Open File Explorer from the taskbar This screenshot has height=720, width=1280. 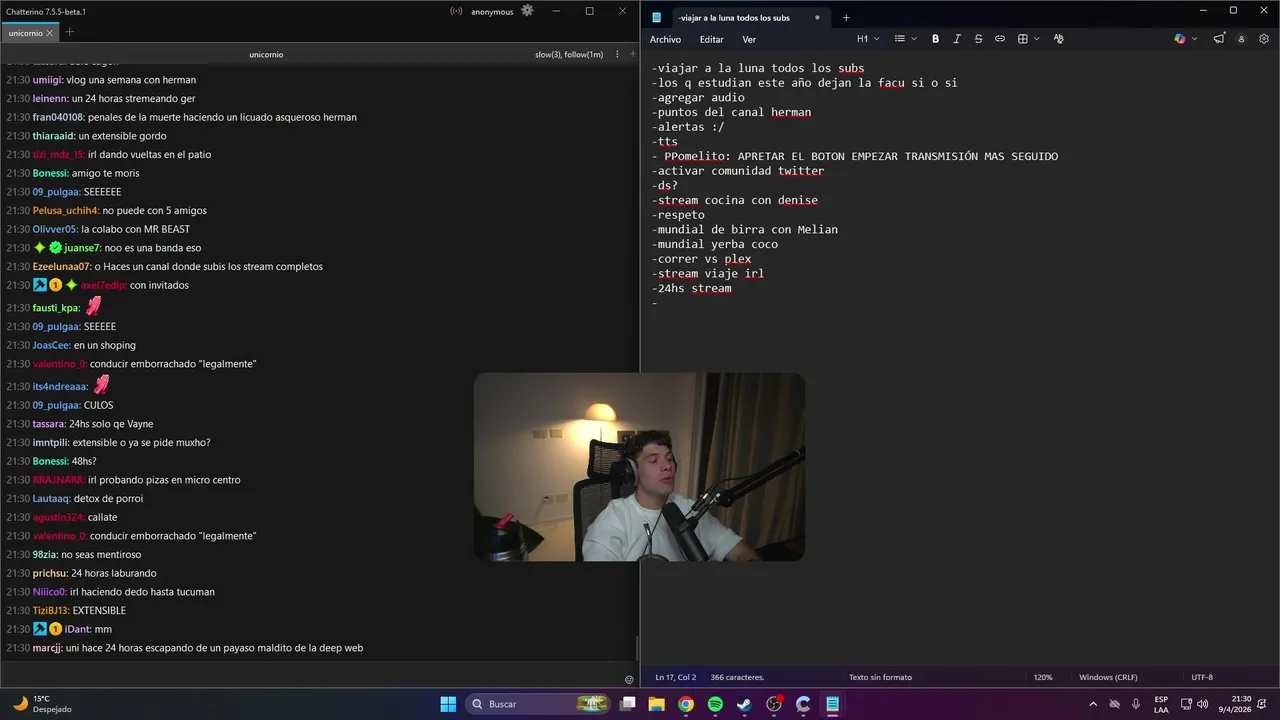[x=657, y=704]
